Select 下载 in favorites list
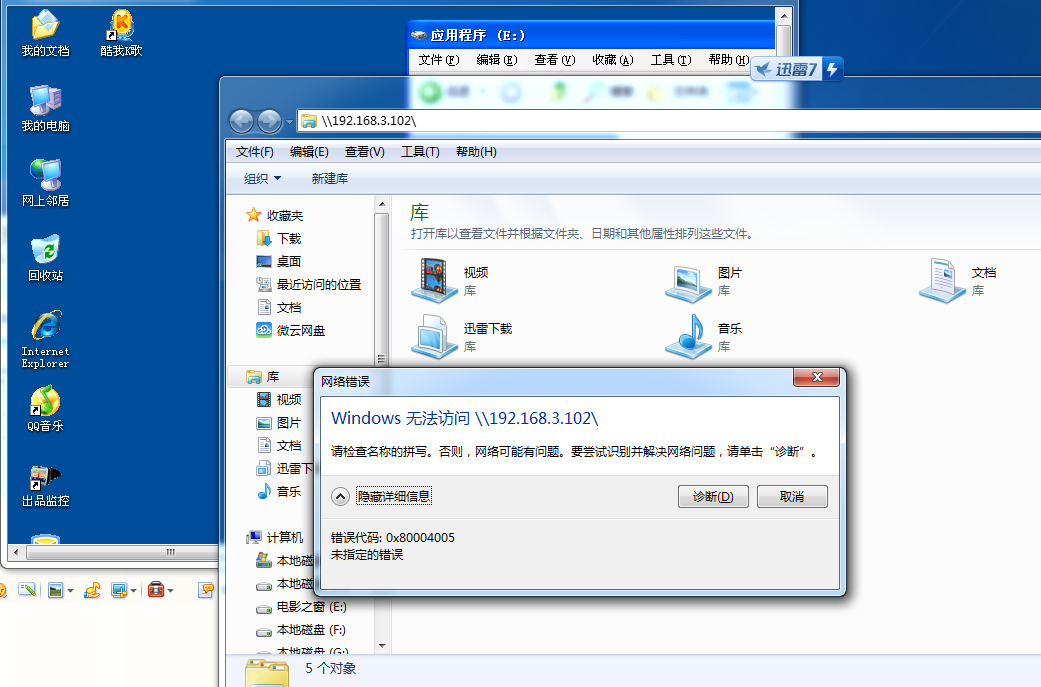 [x=279, y=238]
